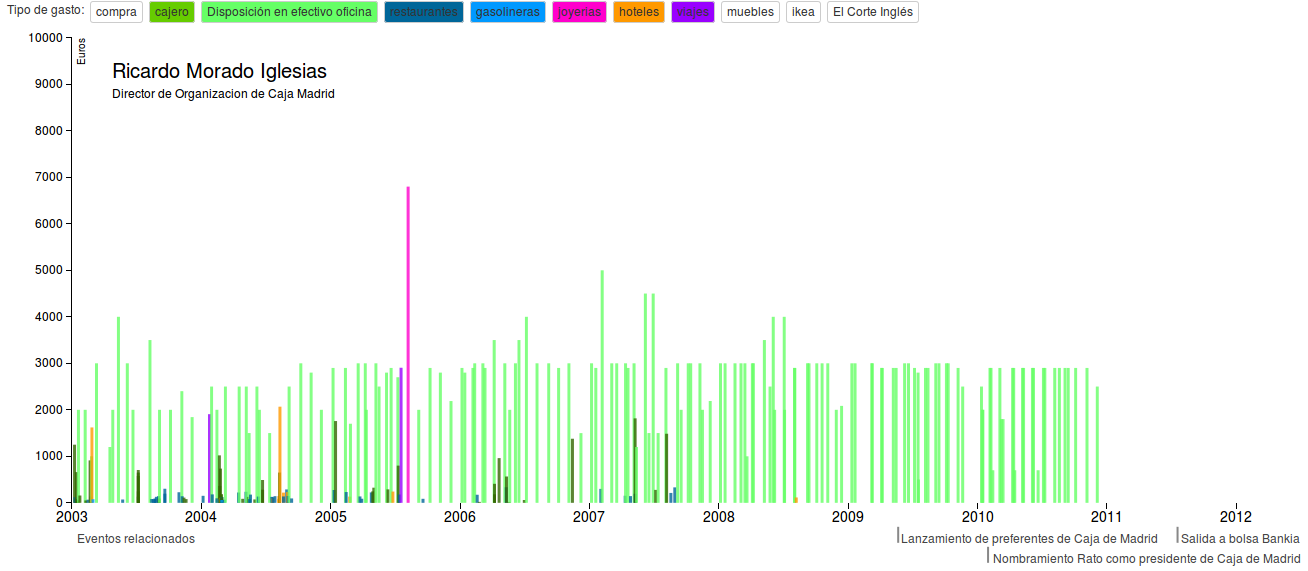Toggle the green 'cajero' filter

click(172, 12)
